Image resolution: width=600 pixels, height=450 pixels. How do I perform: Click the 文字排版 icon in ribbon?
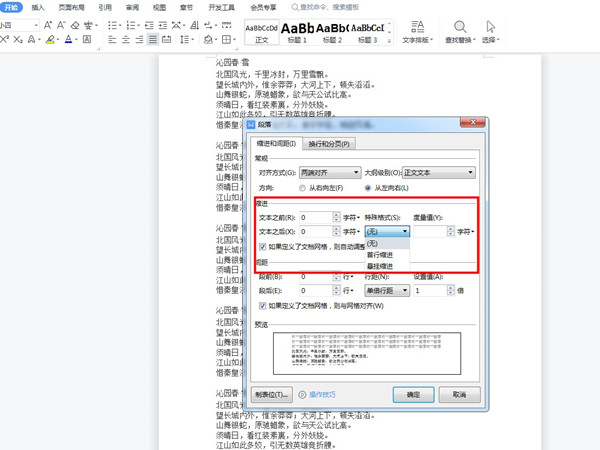point(416,30)
